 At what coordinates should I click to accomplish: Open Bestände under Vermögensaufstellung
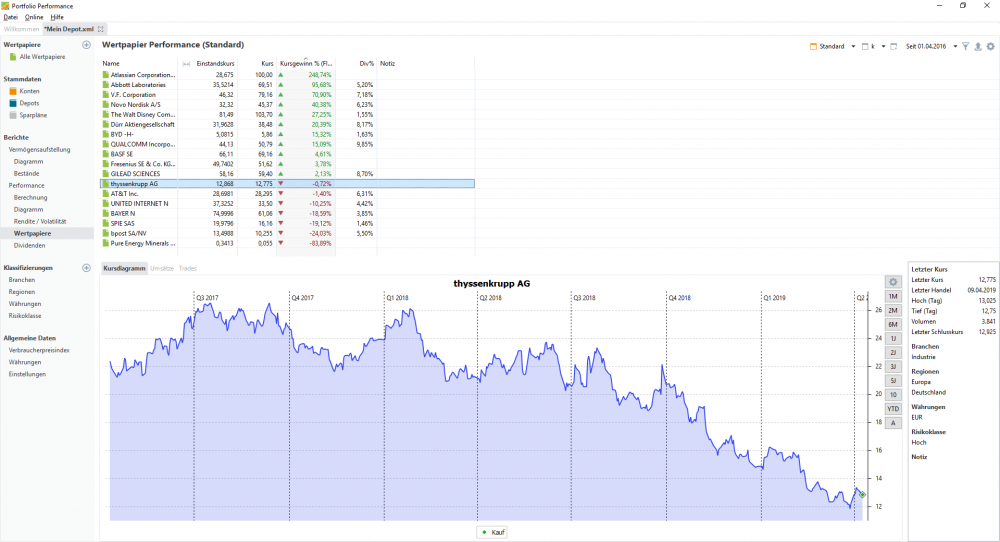27,173
